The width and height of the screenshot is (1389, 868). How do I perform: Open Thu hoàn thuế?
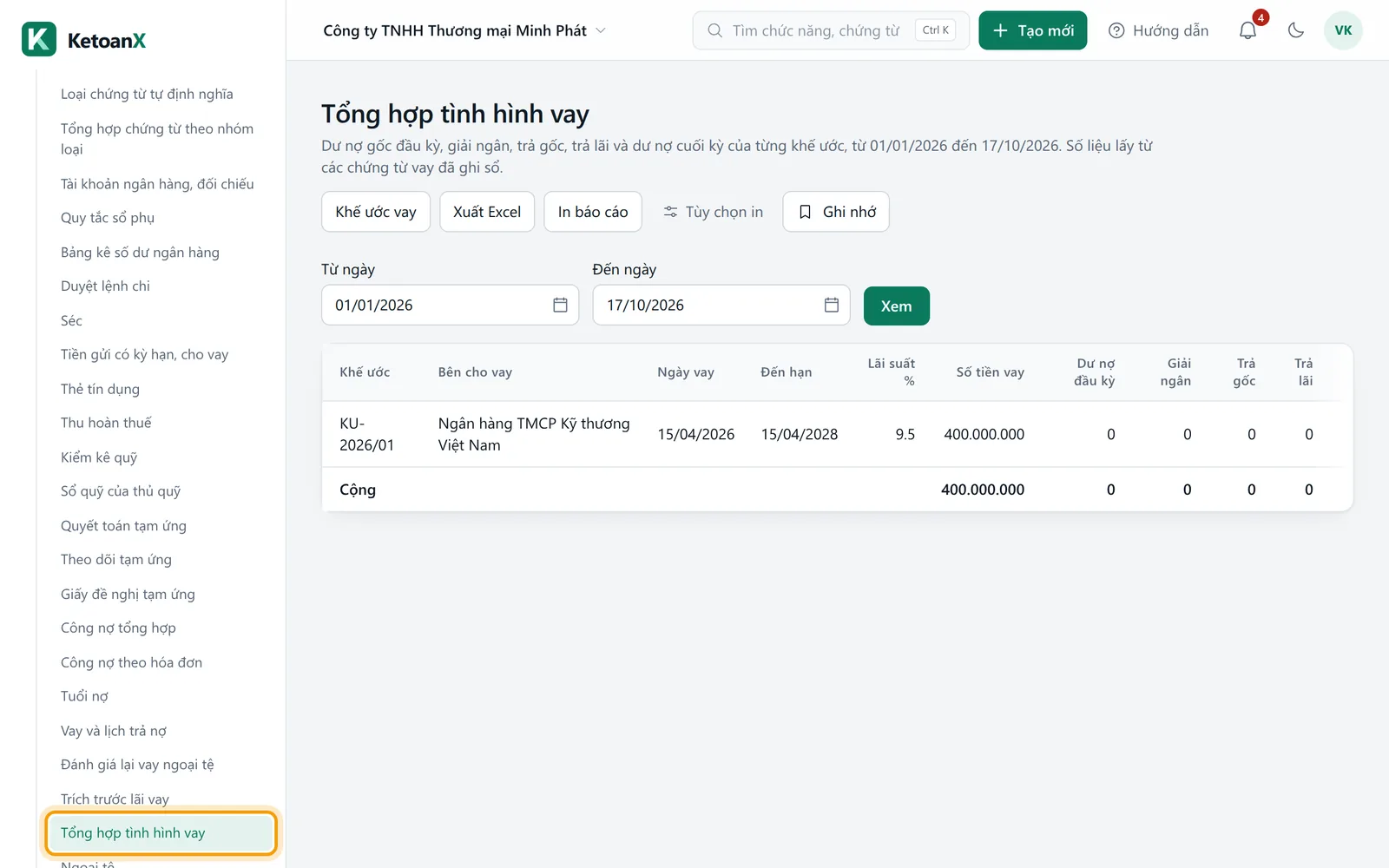point(106,423)
